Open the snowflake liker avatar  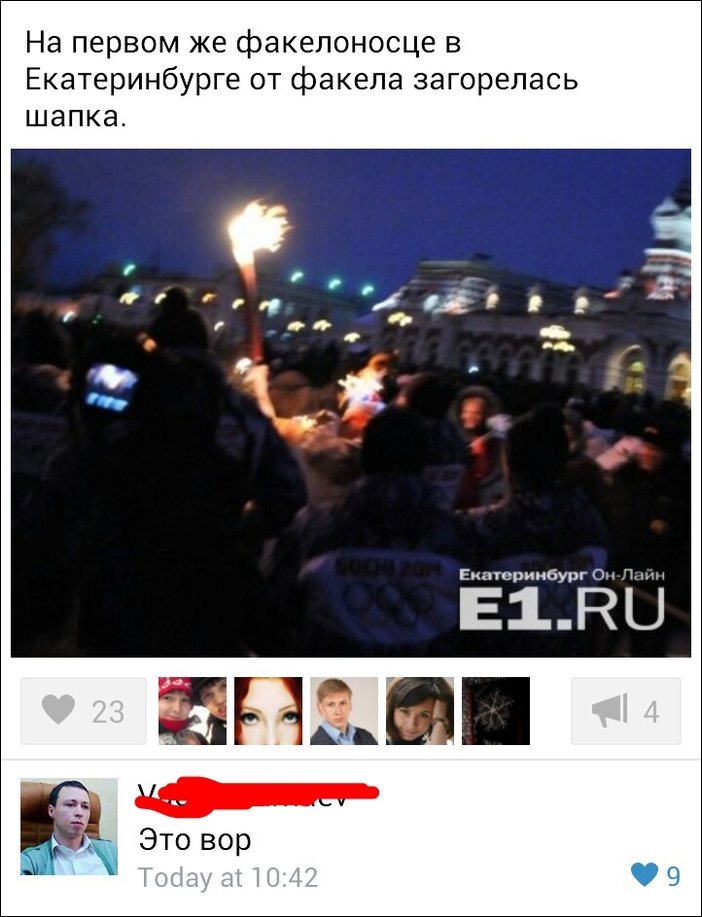click(x=496, y=711)
